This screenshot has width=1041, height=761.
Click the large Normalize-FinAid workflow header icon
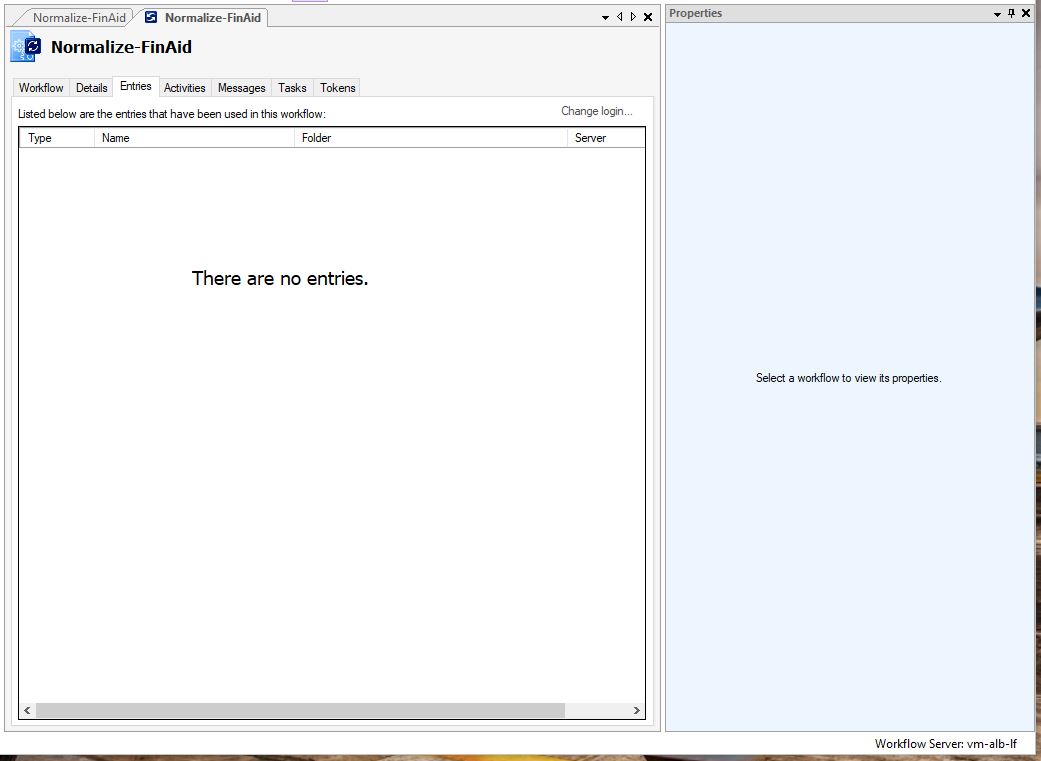coord(26,46)
